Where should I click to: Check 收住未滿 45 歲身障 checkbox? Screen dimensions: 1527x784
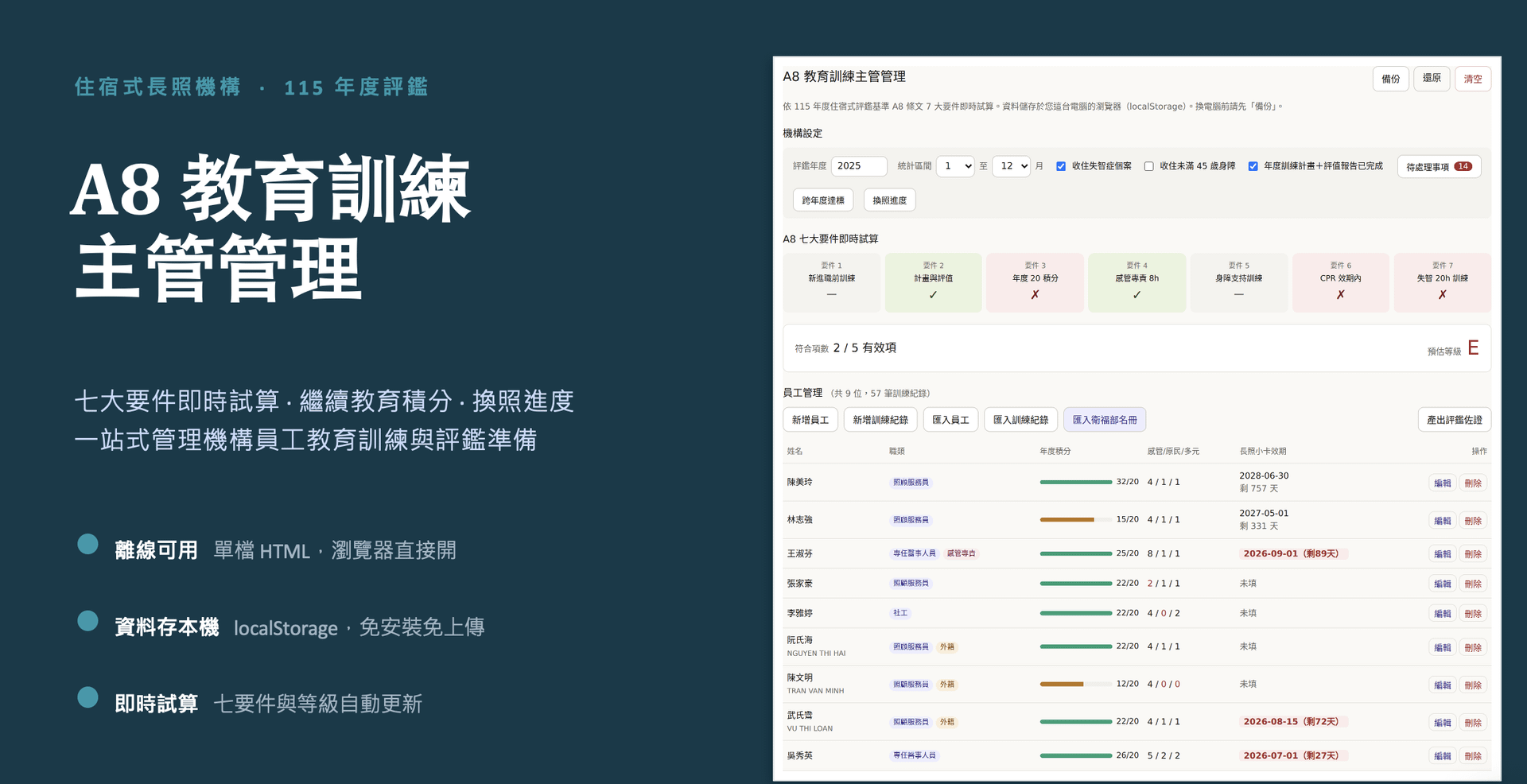click(1148, 166)
